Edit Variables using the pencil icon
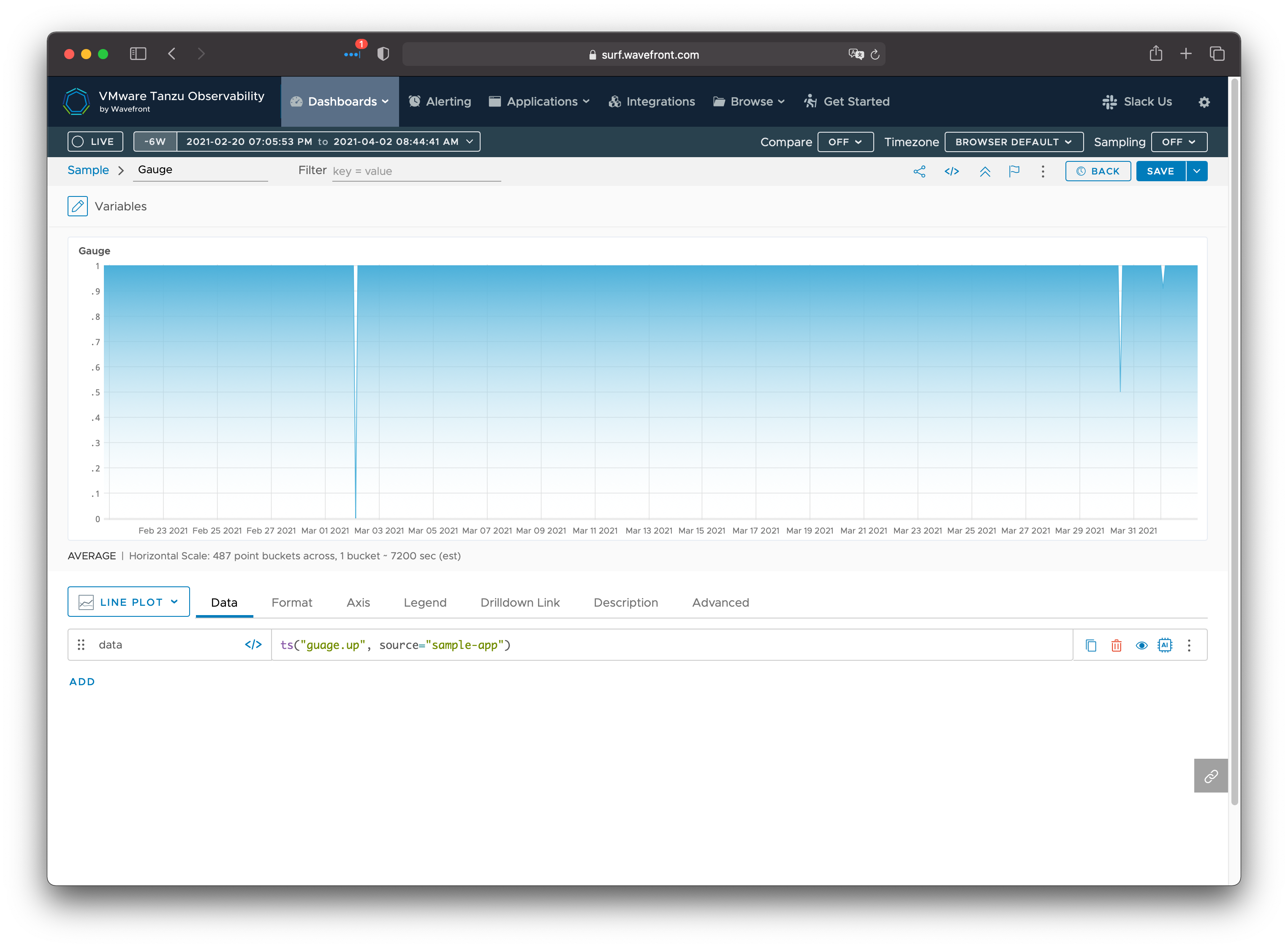 (x=77, y=206)
